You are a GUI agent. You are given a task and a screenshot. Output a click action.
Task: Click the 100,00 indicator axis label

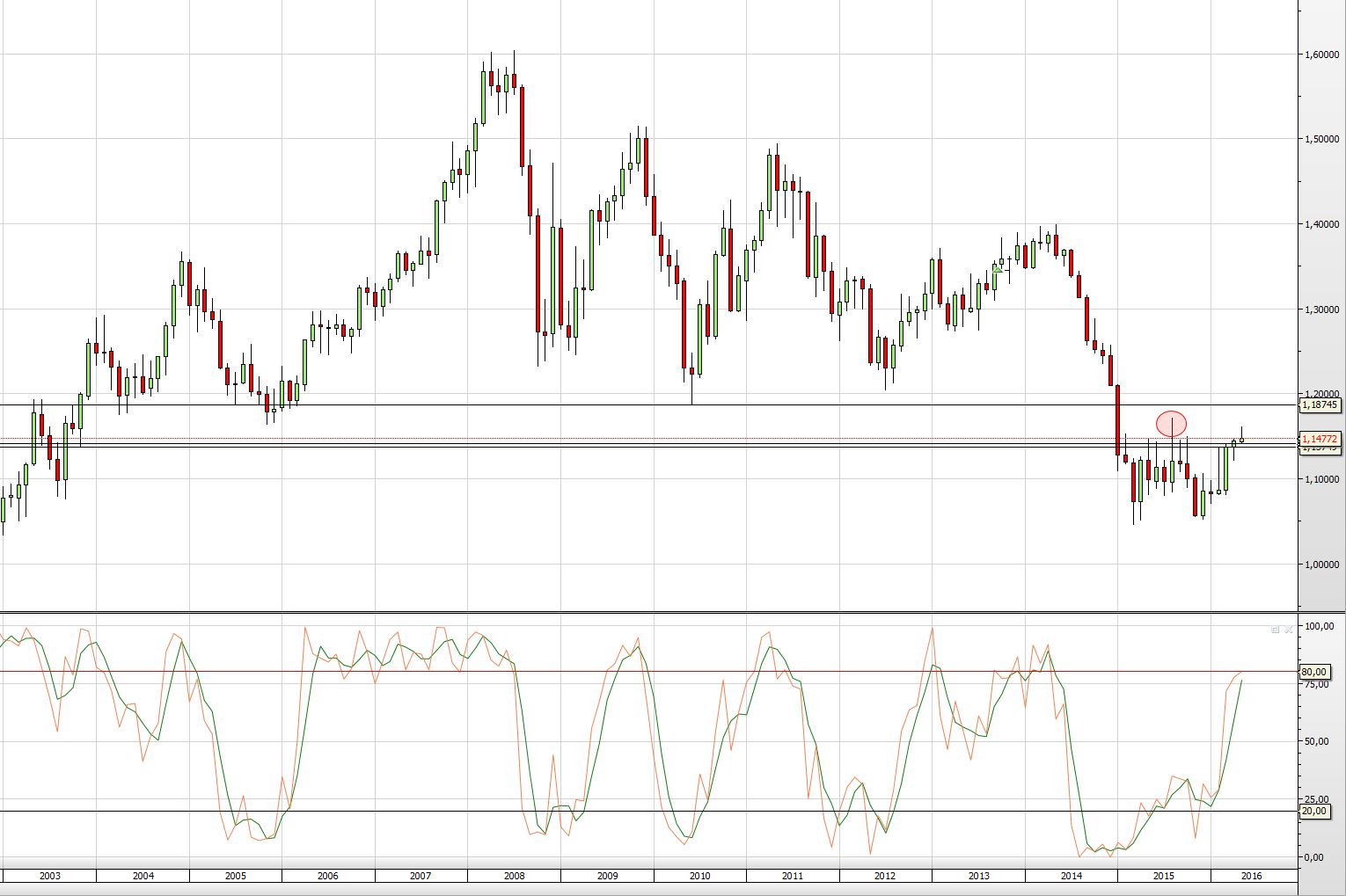(x=1318, y=626)
